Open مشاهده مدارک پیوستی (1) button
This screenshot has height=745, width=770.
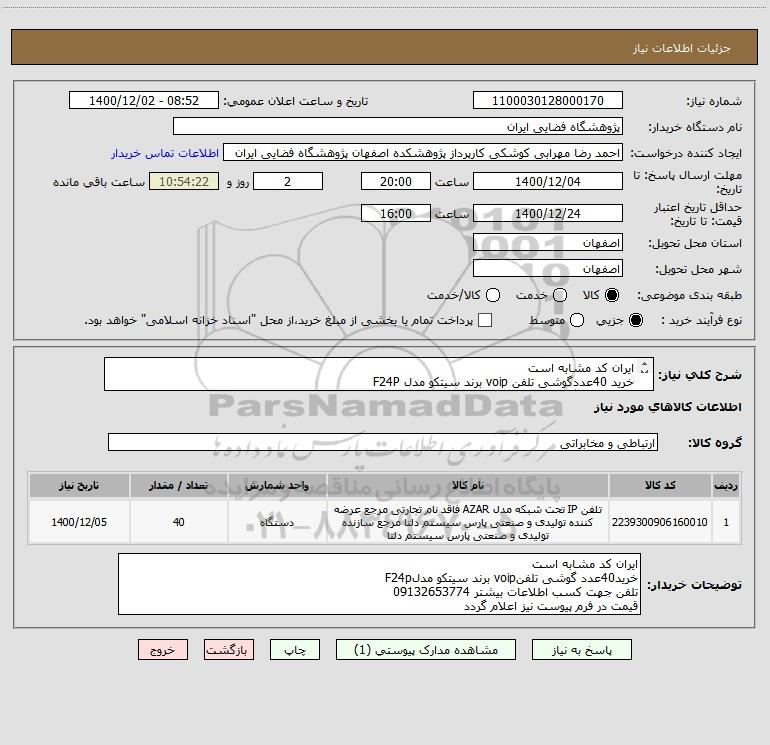[426, 650]
